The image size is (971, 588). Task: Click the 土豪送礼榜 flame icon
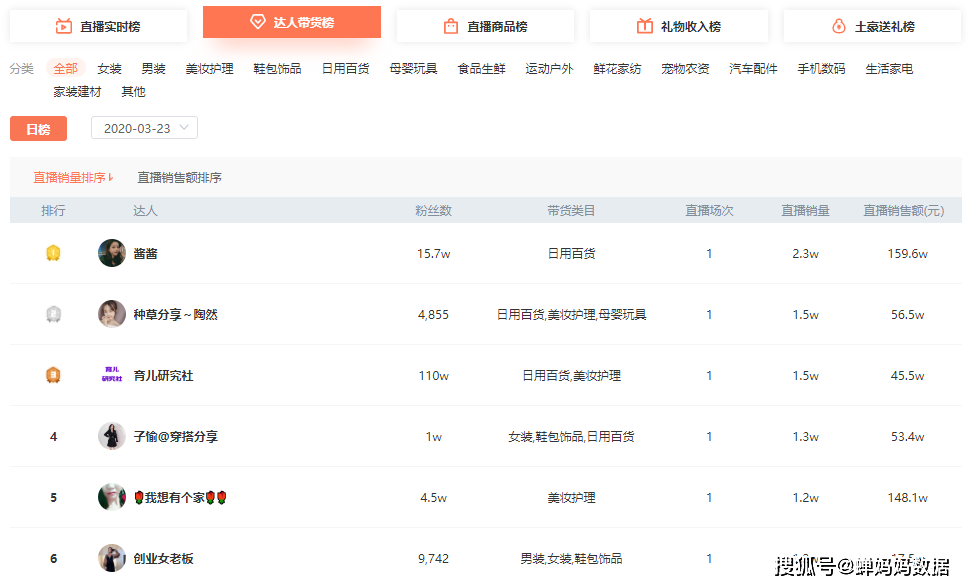click(x=836, y=26)
